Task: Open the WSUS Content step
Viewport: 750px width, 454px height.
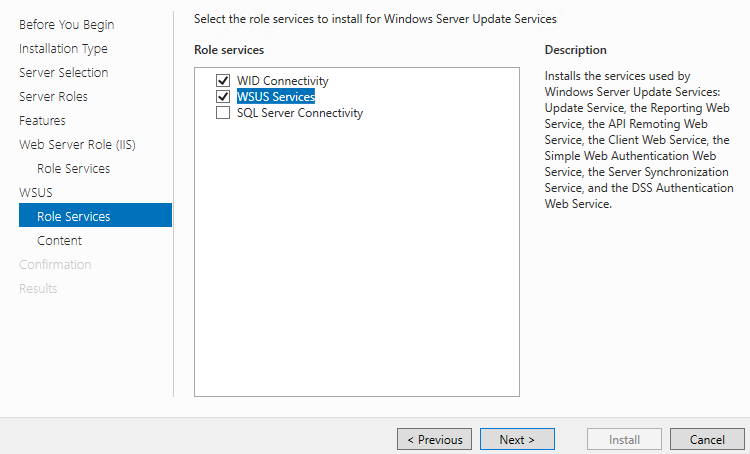Action: [59, 240]
